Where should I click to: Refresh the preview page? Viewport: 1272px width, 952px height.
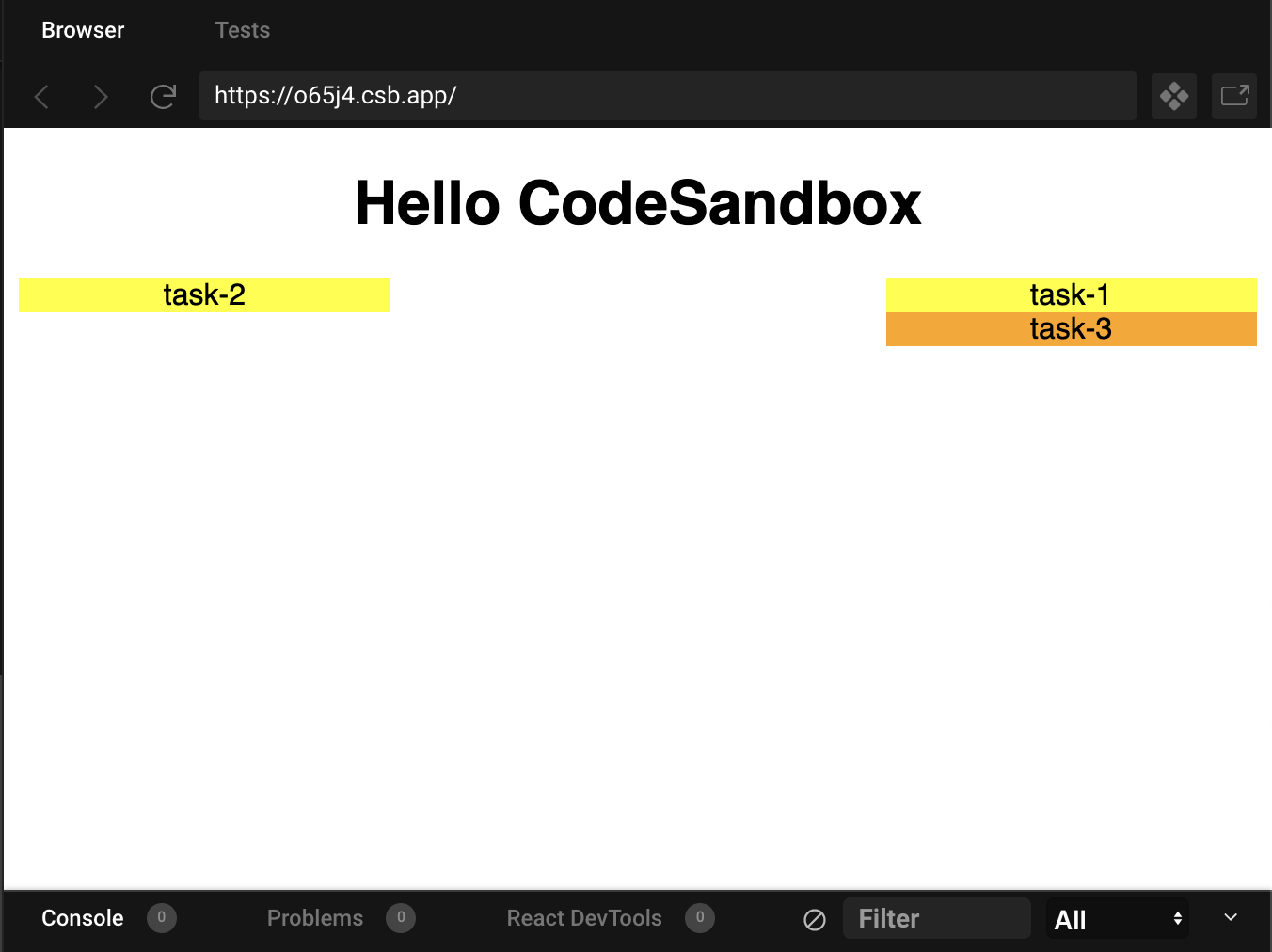click(x=163, y=96)
